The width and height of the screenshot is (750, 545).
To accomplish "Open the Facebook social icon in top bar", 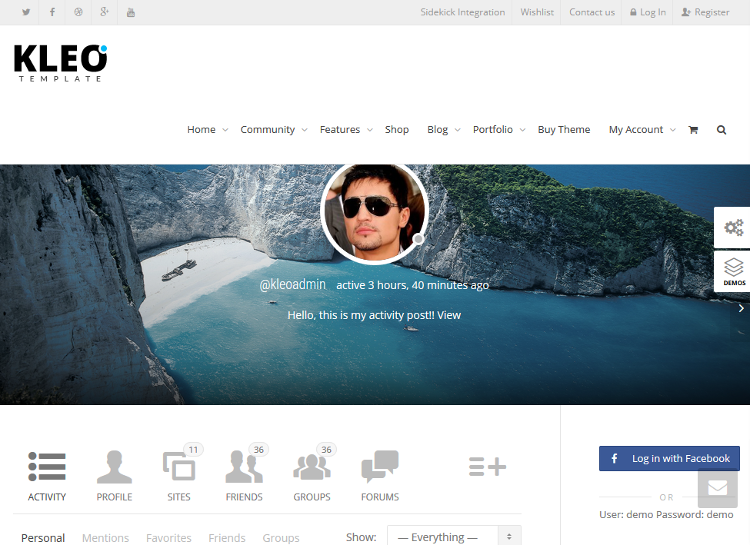I will pos(52,12).
